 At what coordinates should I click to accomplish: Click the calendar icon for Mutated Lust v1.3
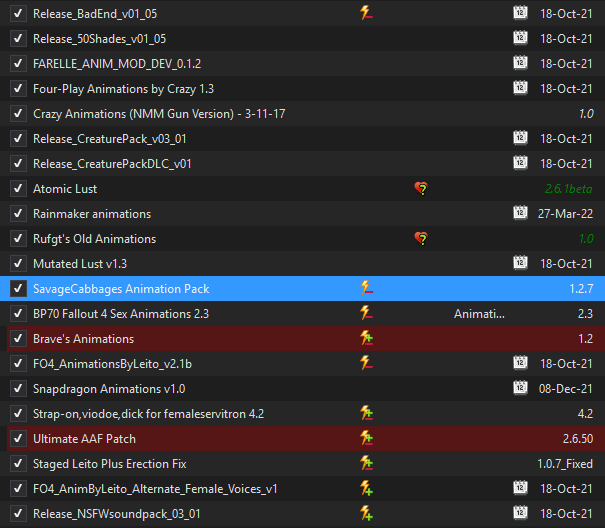(520, 263)
